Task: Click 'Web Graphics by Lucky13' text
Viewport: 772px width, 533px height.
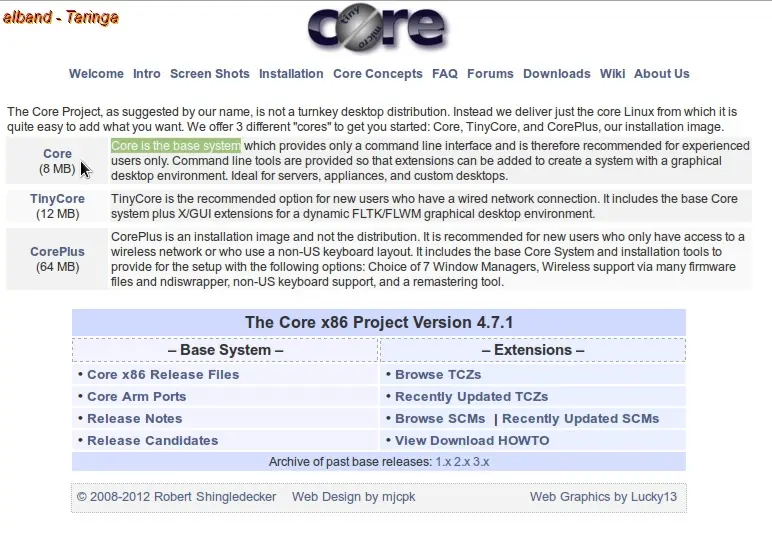Action: tap(603, 497)
